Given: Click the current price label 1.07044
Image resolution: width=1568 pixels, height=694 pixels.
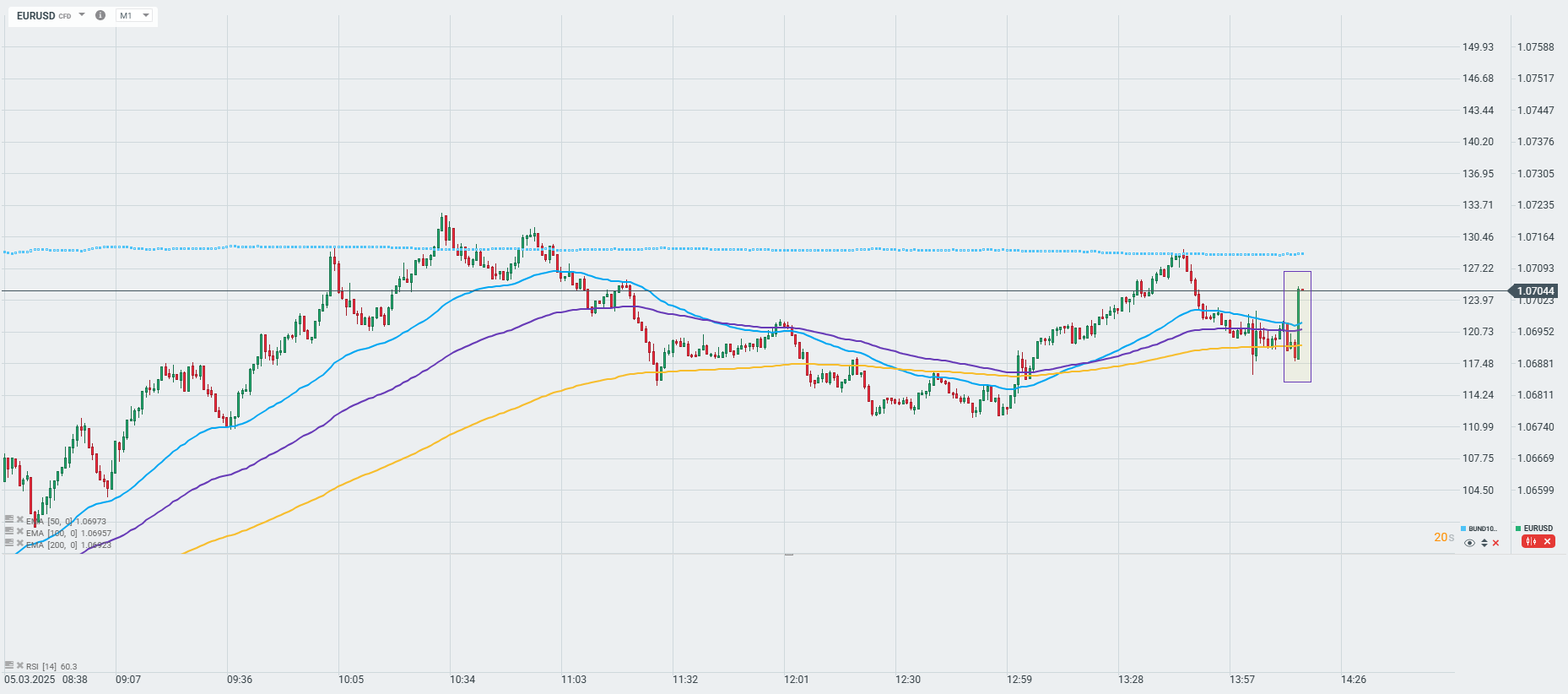Looking at the screenshot, I should (x=1534, y=291).
